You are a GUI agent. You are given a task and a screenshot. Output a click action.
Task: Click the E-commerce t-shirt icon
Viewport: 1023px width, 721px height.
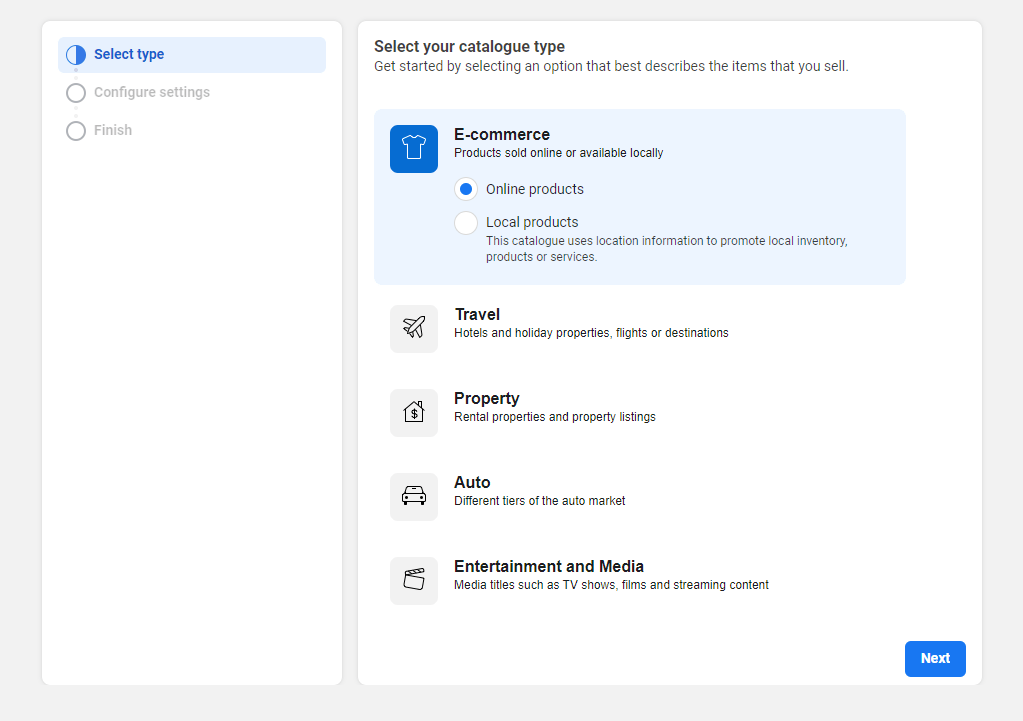pyautogui.click(x=414, y=149)
